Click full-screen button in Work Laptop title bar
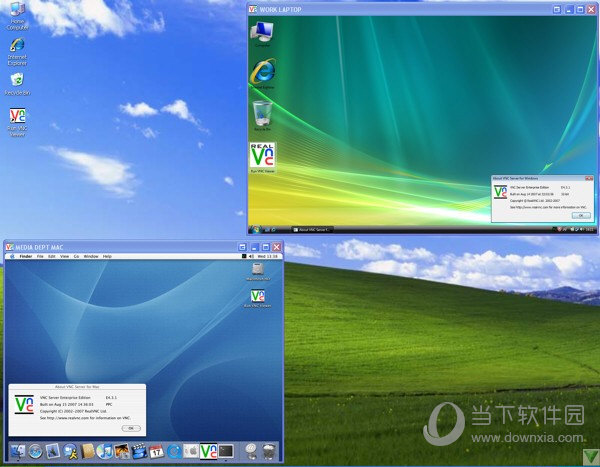Screen dimensions: 600x467 [557, 10]
